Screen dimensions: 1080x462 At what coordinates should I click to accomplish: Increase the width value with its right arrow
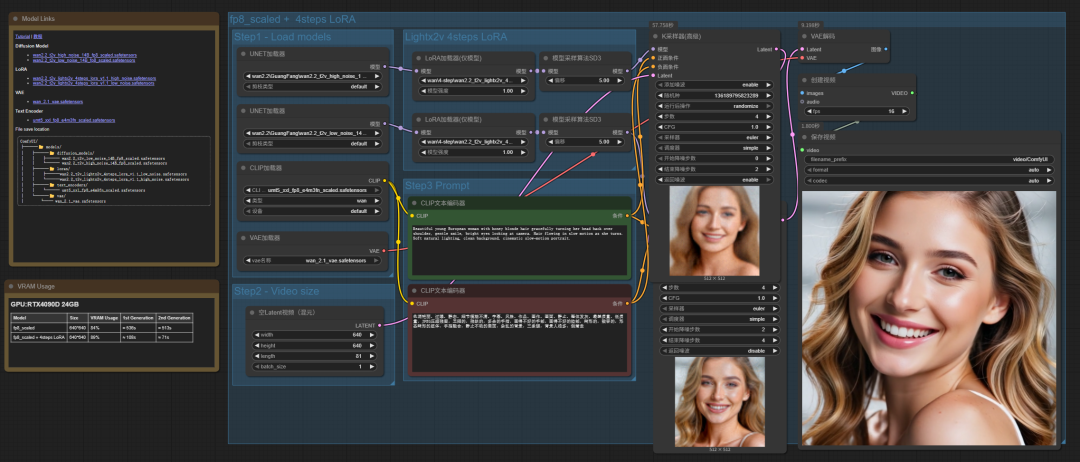(x=373, y=335)
